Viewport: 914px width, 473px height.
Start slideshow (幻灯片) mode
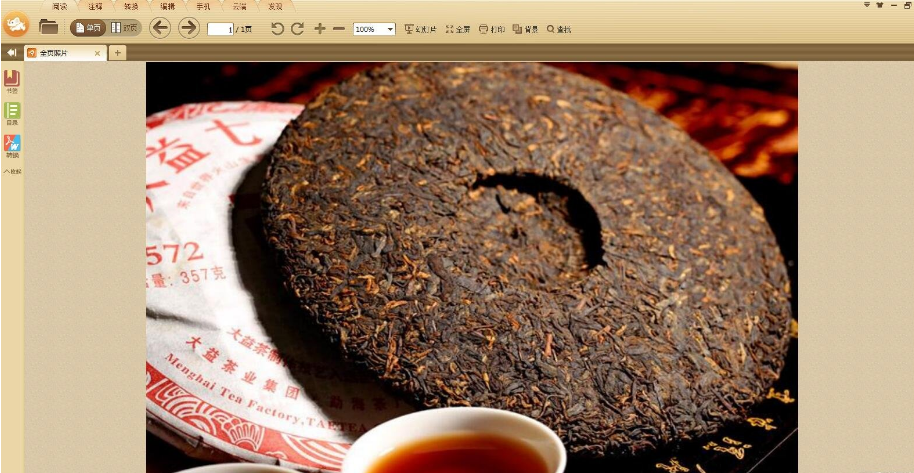click(420, 29)
